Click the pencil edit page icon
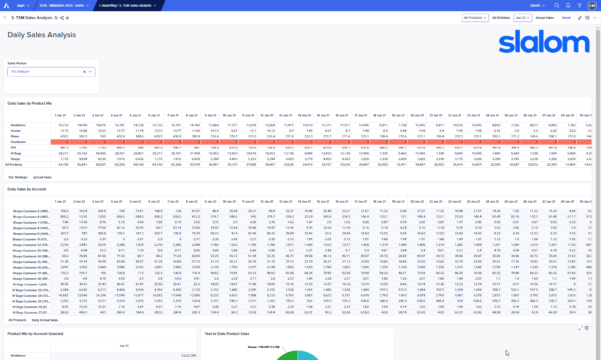The height and width of the screenshot is (360, 601). click(580, 18)
